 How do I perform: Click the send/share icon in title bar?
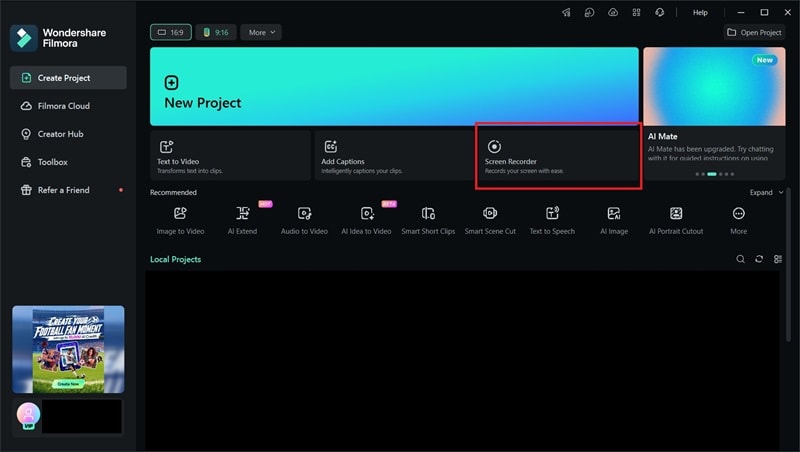(x=566, y=12)
